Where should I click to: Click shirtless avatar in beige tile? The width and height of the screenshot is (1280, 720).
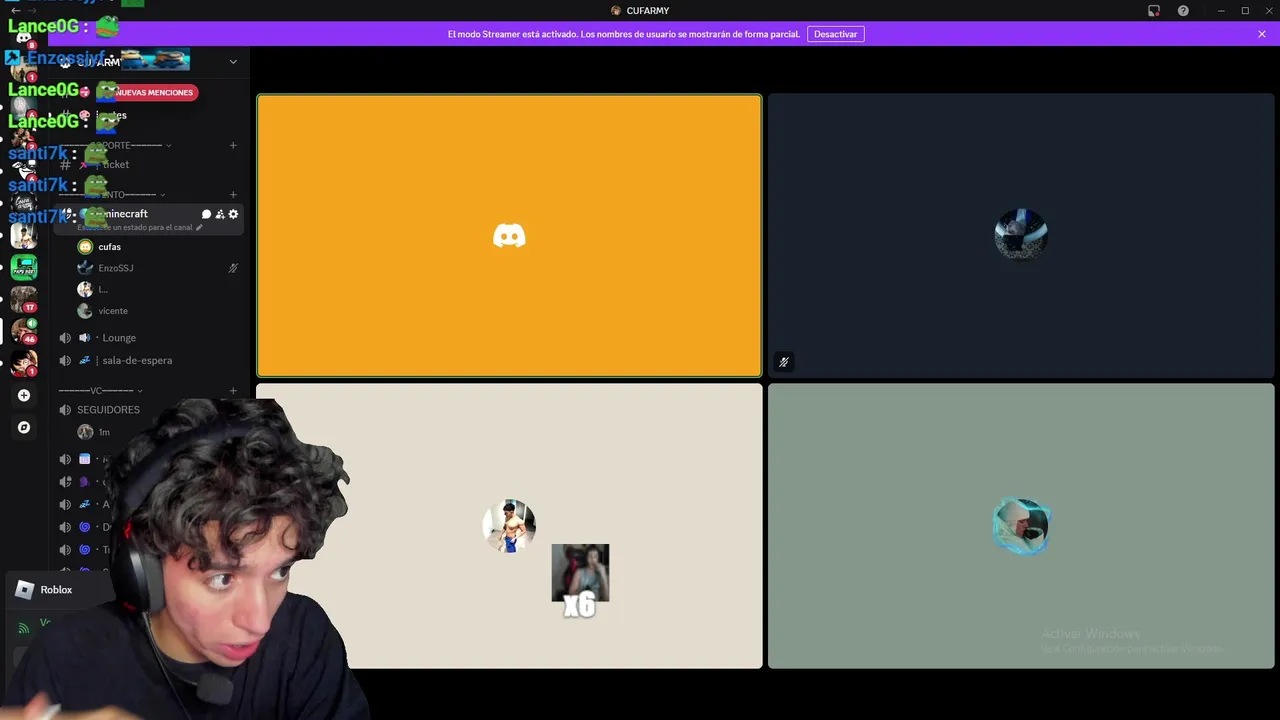pos(509,526)
